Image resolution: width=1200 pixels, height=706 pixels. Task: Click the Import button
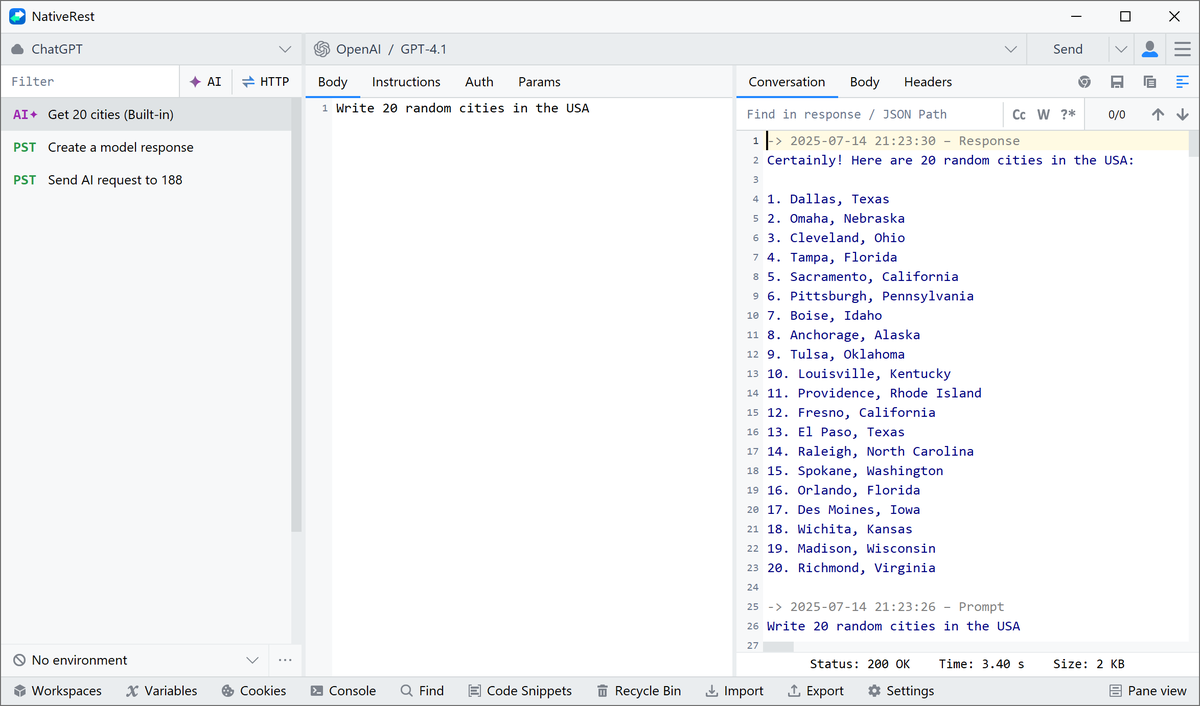click(735, 691)
